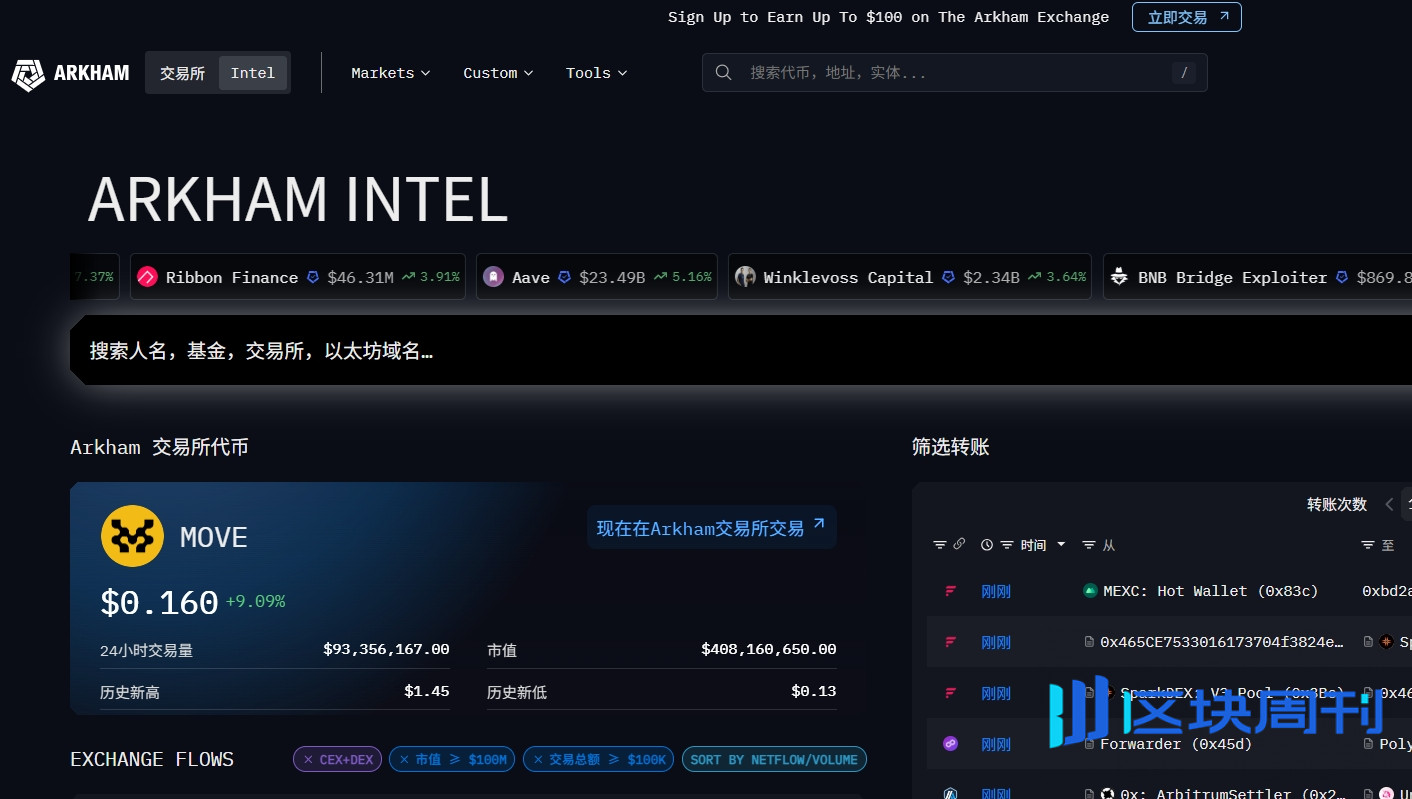1412x799 pixels.
Task: Click the MOVE token logo
Action: point(132,537)
